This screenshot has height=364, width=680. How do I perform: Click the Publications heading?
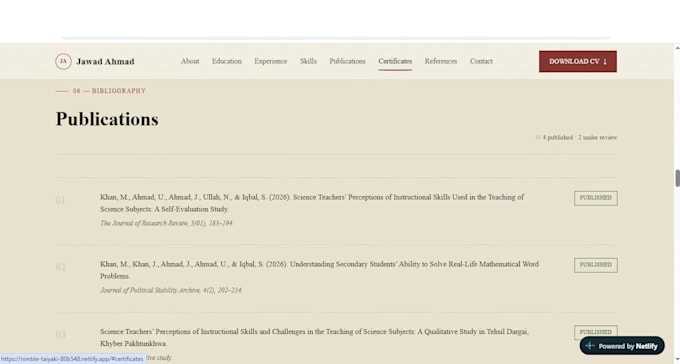tap(107, 119)
